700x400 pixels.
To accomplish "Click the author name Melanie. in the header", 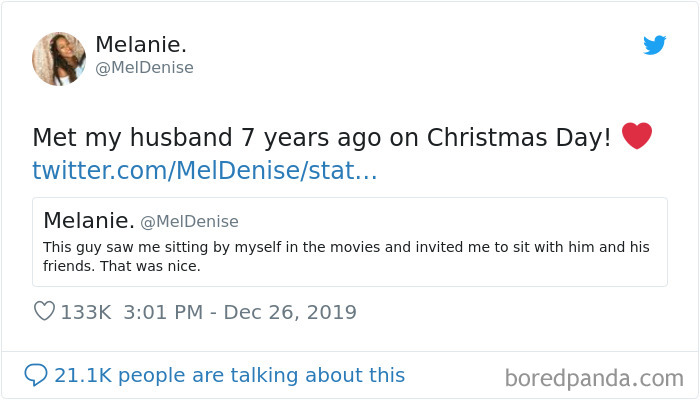I will pyautogui.click(x=141, y=45).
